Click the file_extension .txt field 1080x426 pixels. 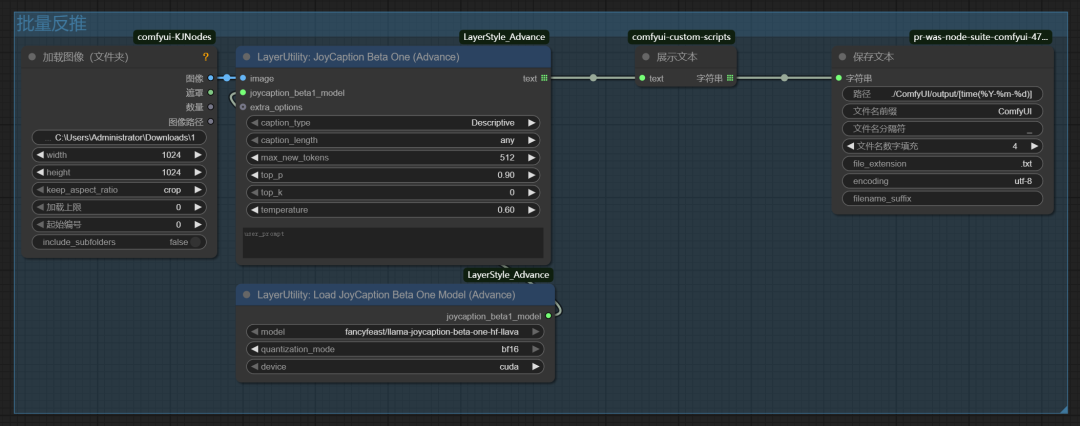942,164
